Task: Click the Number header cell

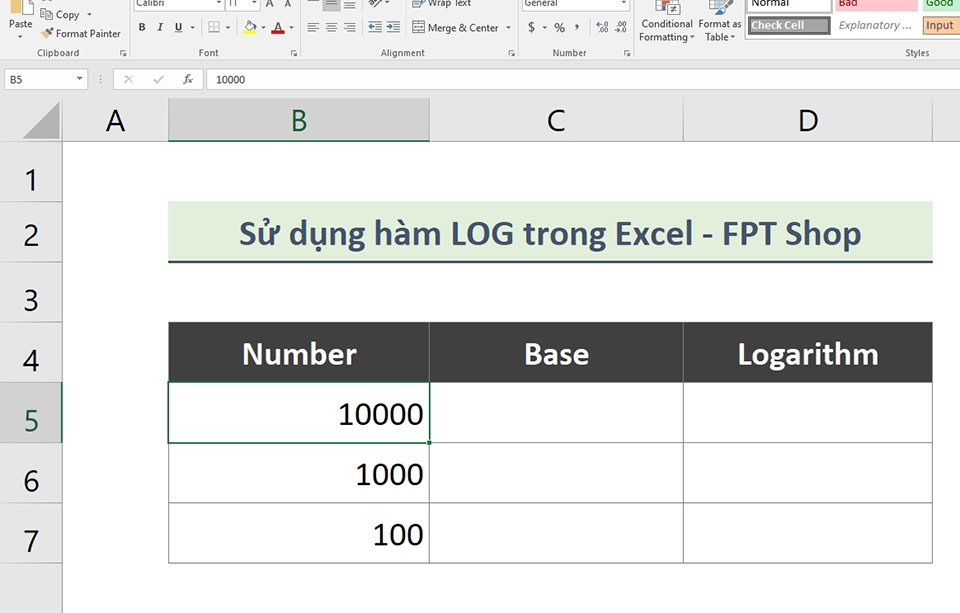Action: point(299,353)
